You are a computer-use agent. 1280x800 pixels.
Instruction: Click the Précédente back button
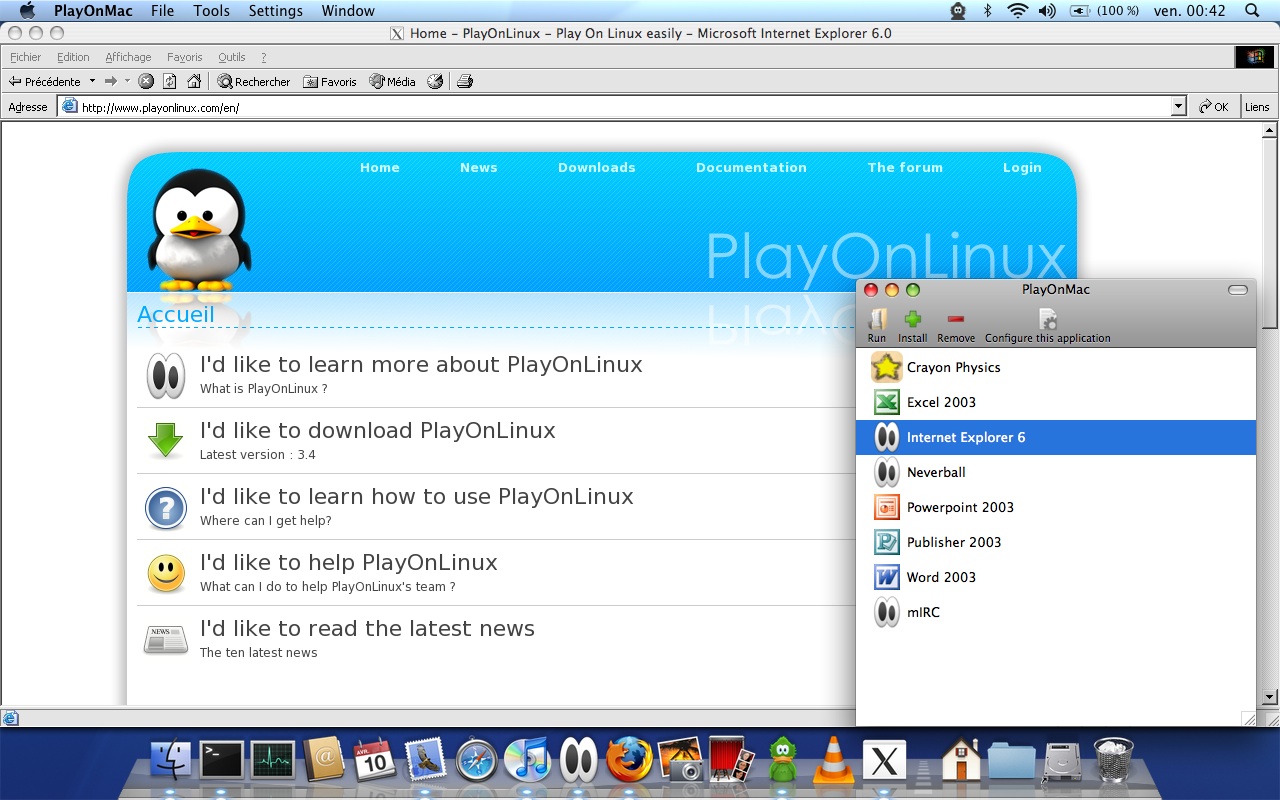(x=45, y=81)
